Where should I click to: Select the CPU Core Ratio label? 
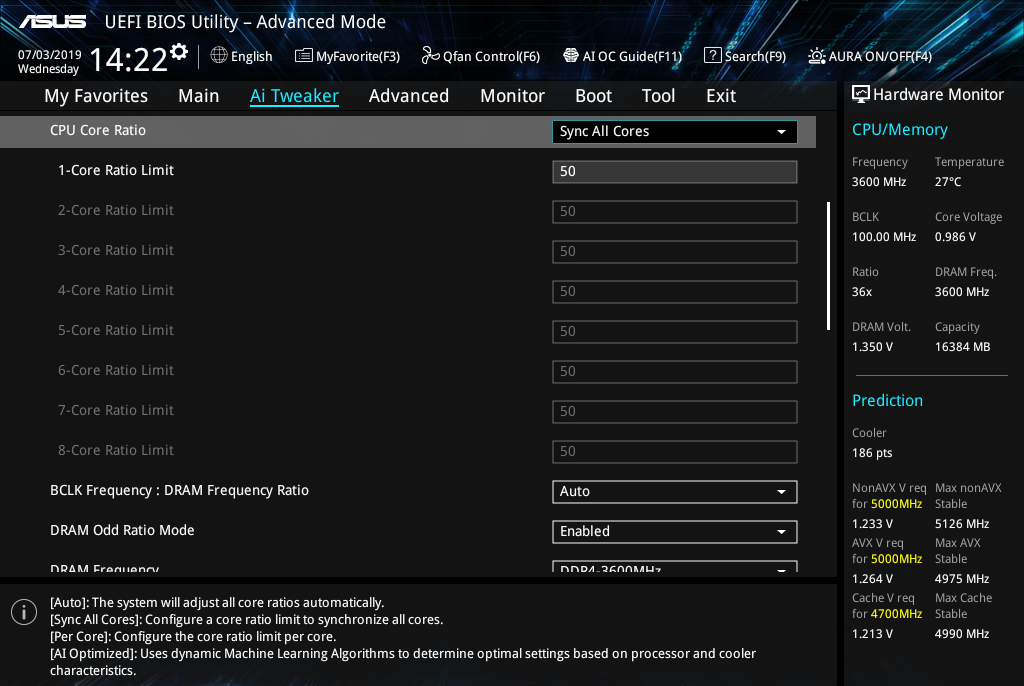(98, 130)
